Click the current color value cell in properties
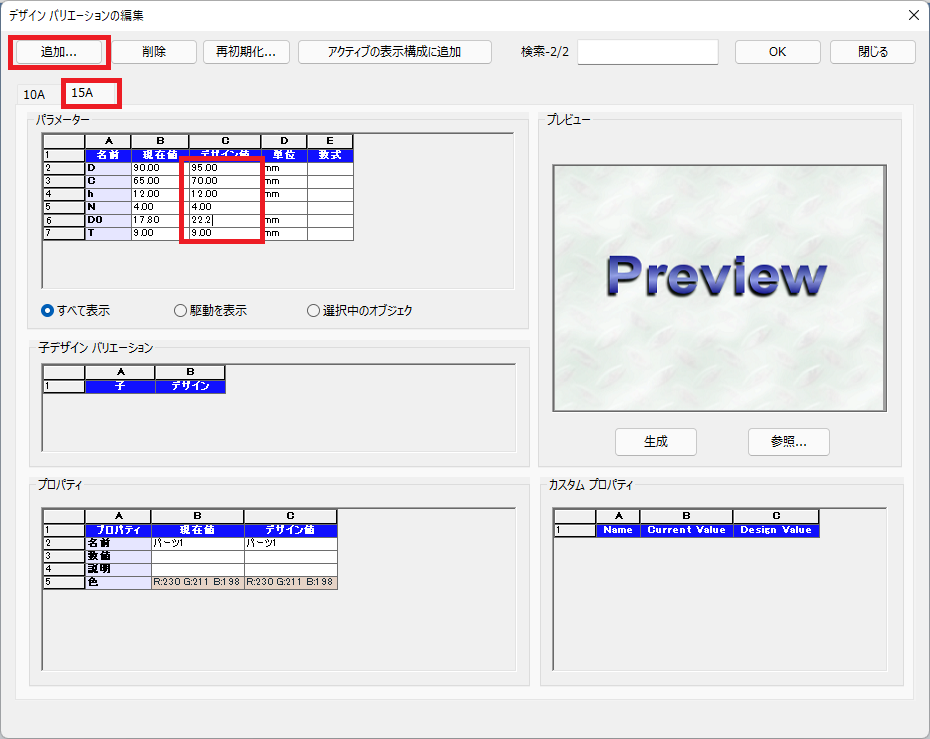This screenshot has height=739, width=930. click(197, 582)
